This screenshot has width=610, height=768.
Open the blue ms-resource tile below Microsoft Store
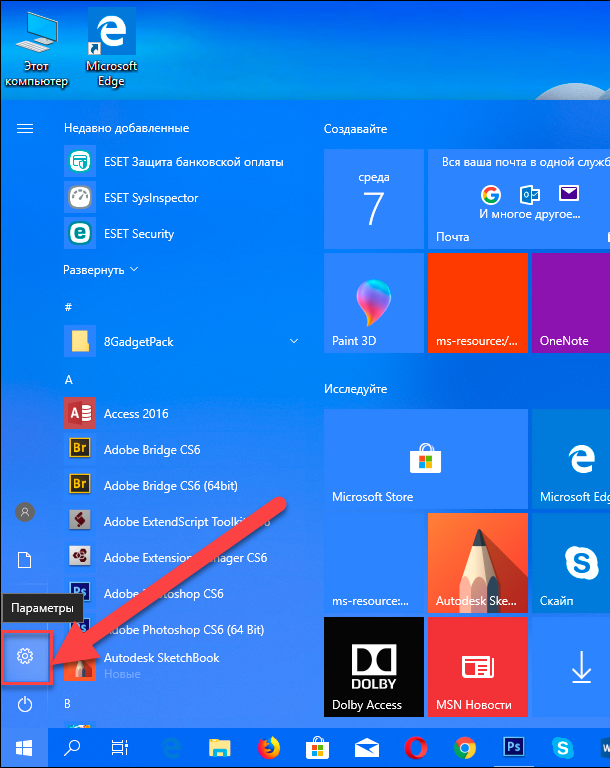coord(374,563)
